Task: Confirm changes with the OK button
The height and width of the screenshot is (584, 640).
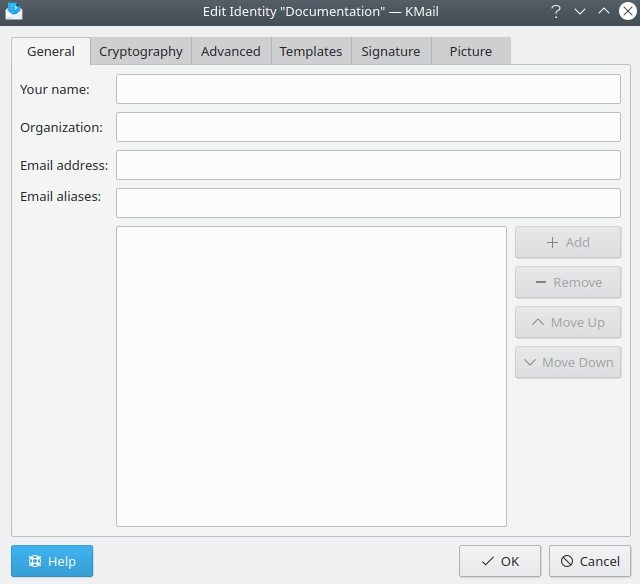Action: coord(500,561)
